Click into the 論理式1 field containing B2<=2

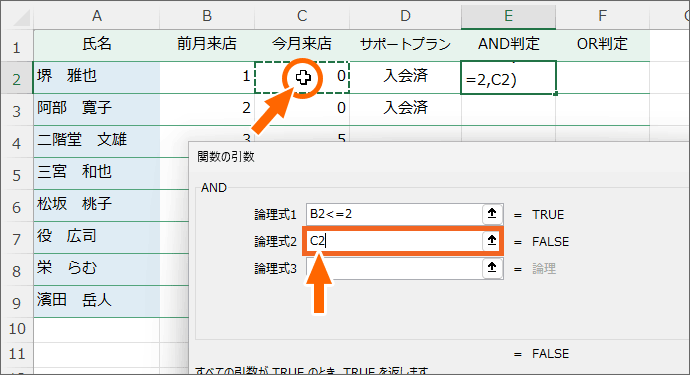(x=394, y=214)
